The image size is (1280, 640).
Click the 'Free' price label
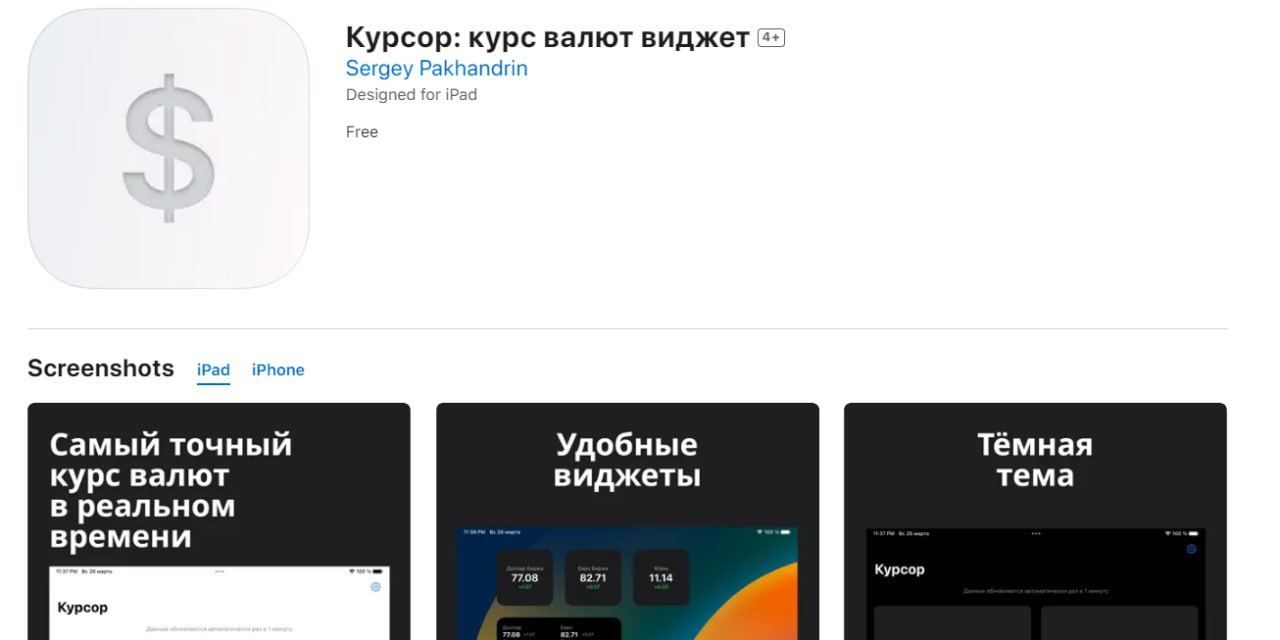362,132
